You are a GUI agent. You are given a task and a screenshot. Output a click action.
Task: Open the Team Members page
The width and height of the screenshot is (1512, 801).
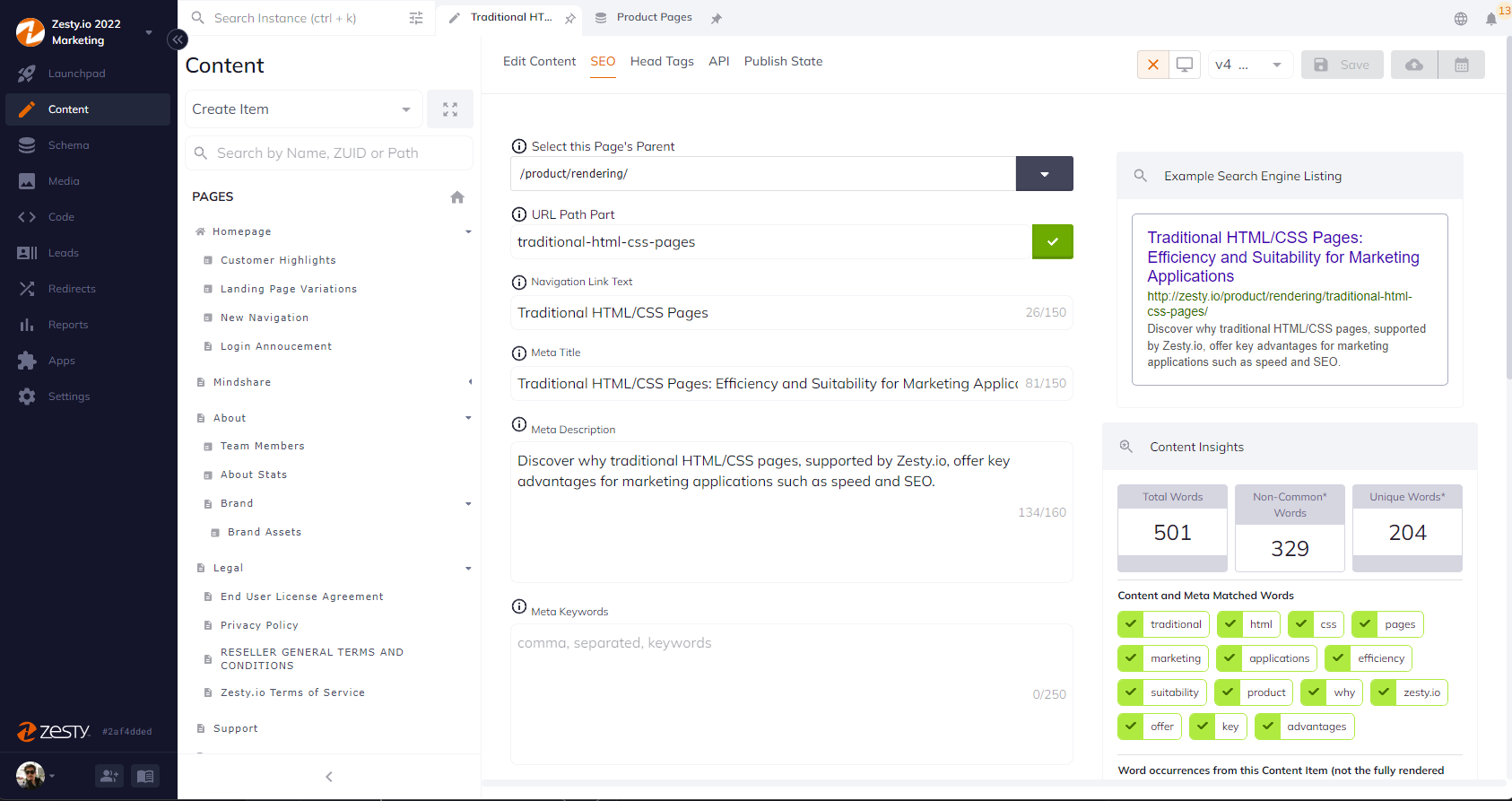point(263,446)
